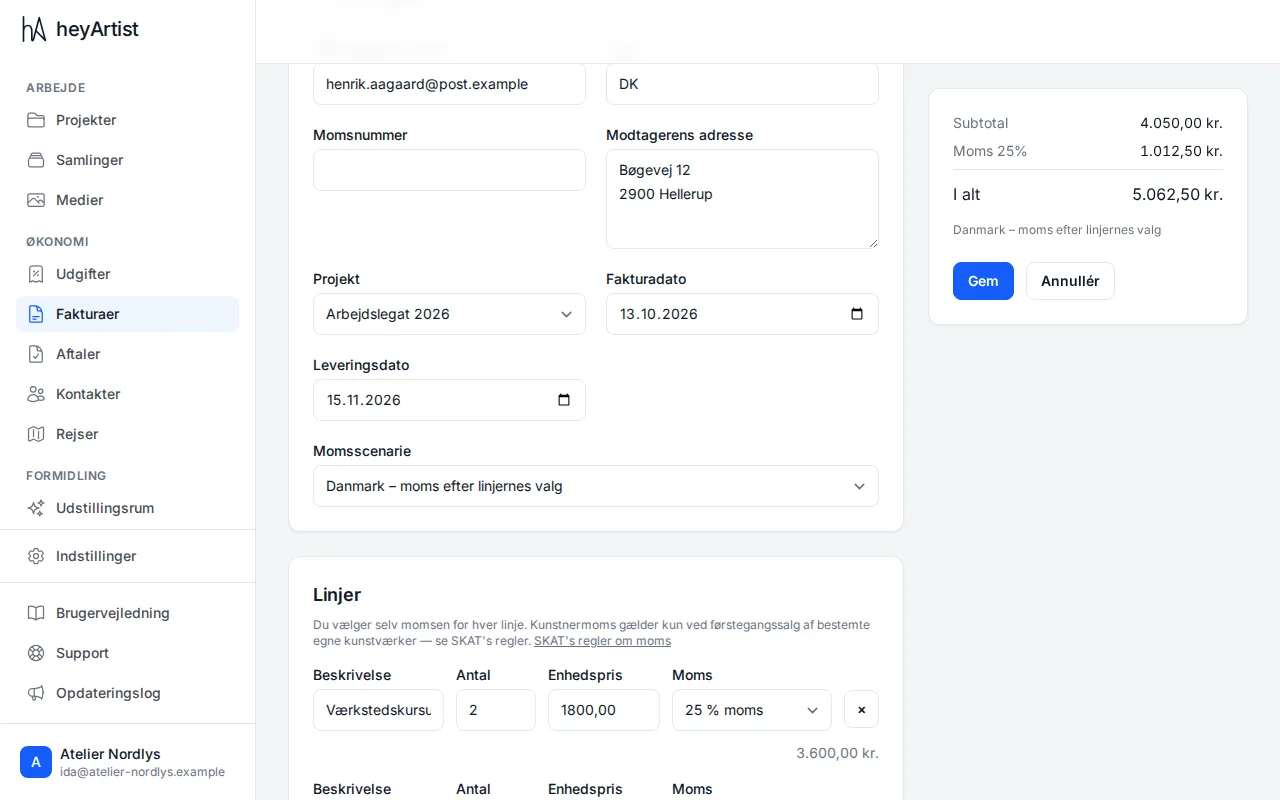This screenshot has height=800, width=1280.
Task: Edit the Antal field showing 2
Action: 496,710
